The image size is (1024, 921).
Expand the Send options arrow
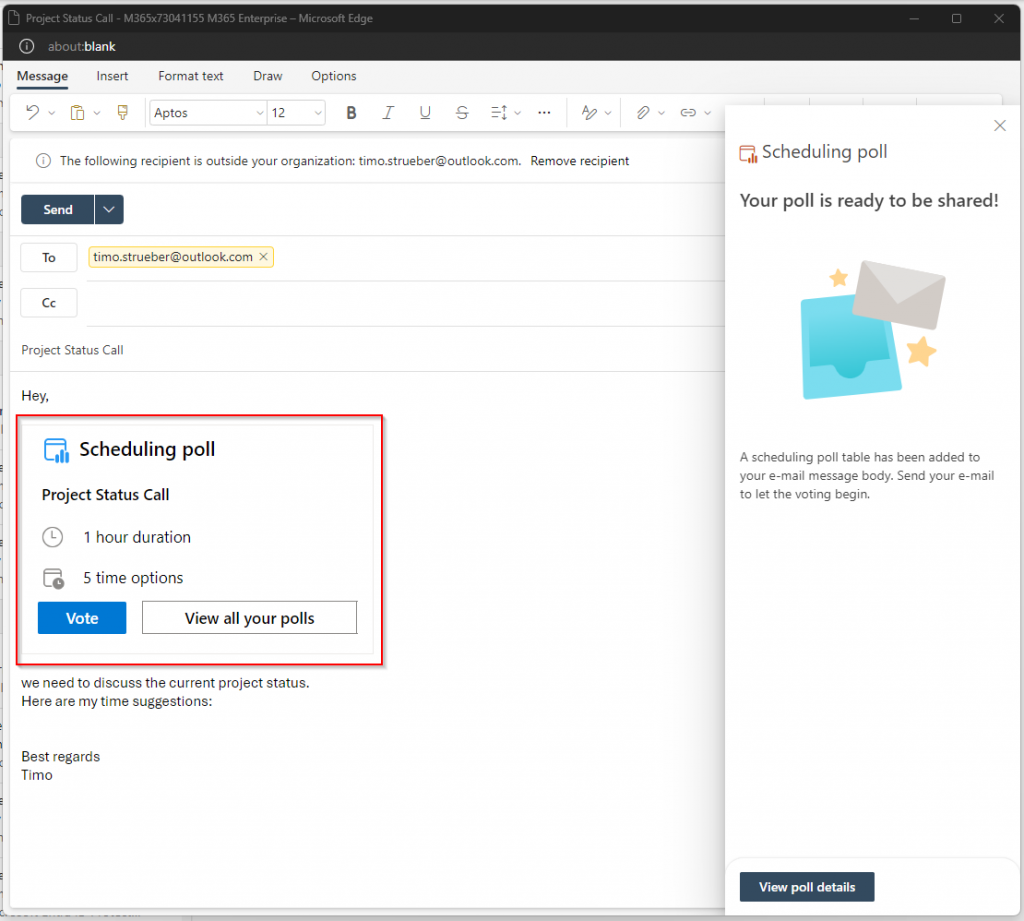click(109, 210)
